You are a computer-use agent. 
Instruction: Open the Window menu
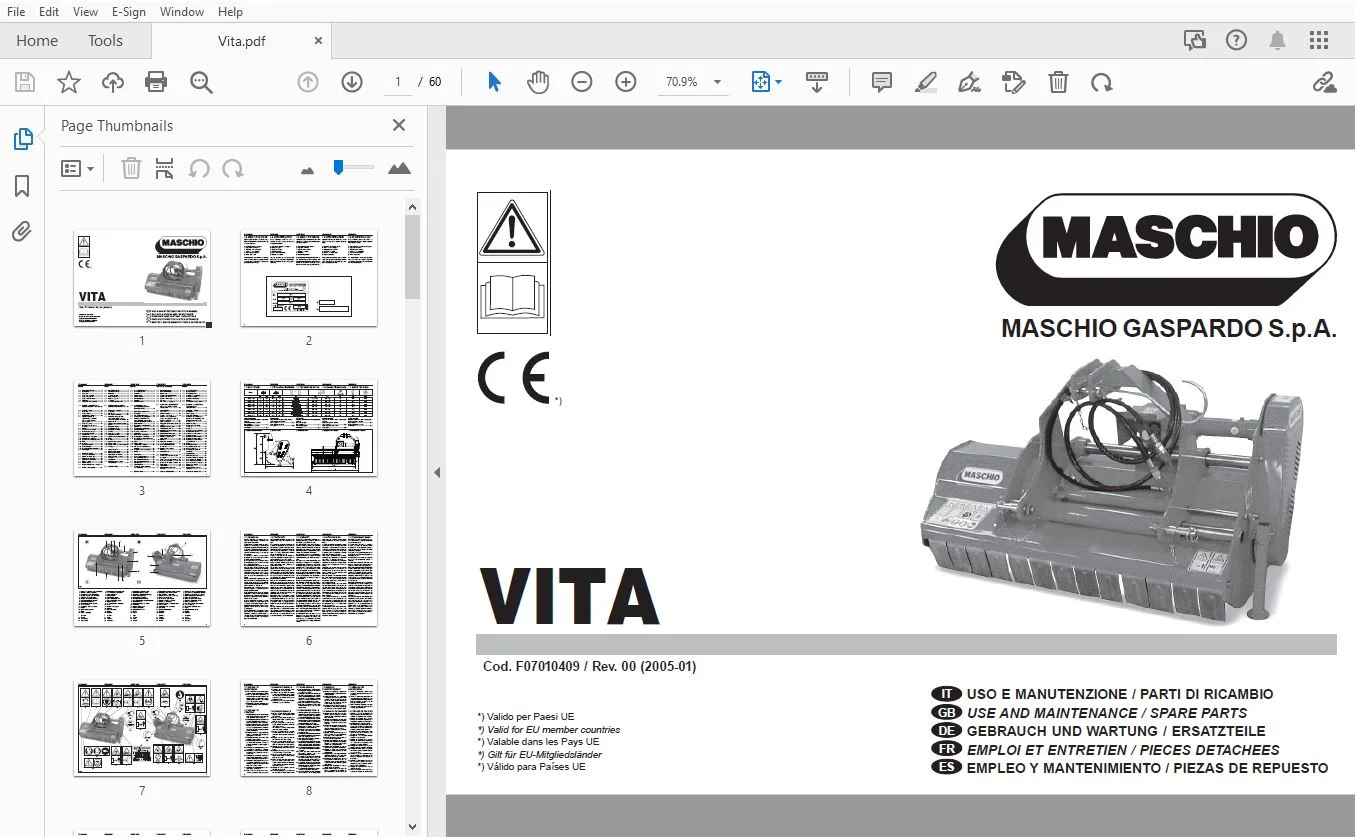(x=182, y=12)
